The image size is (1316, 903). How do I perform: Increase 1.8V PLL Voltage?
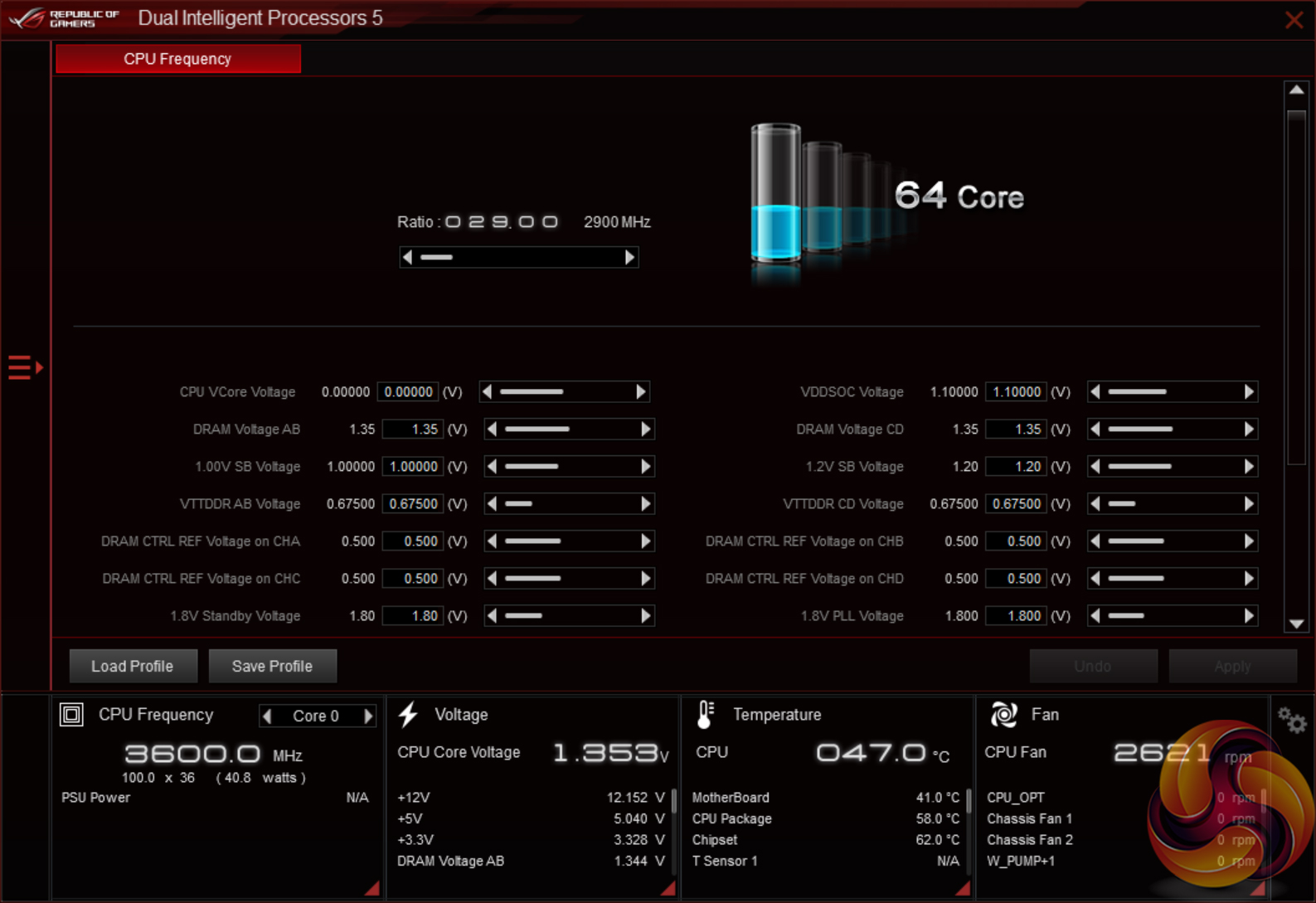(x=1250, y=615)
